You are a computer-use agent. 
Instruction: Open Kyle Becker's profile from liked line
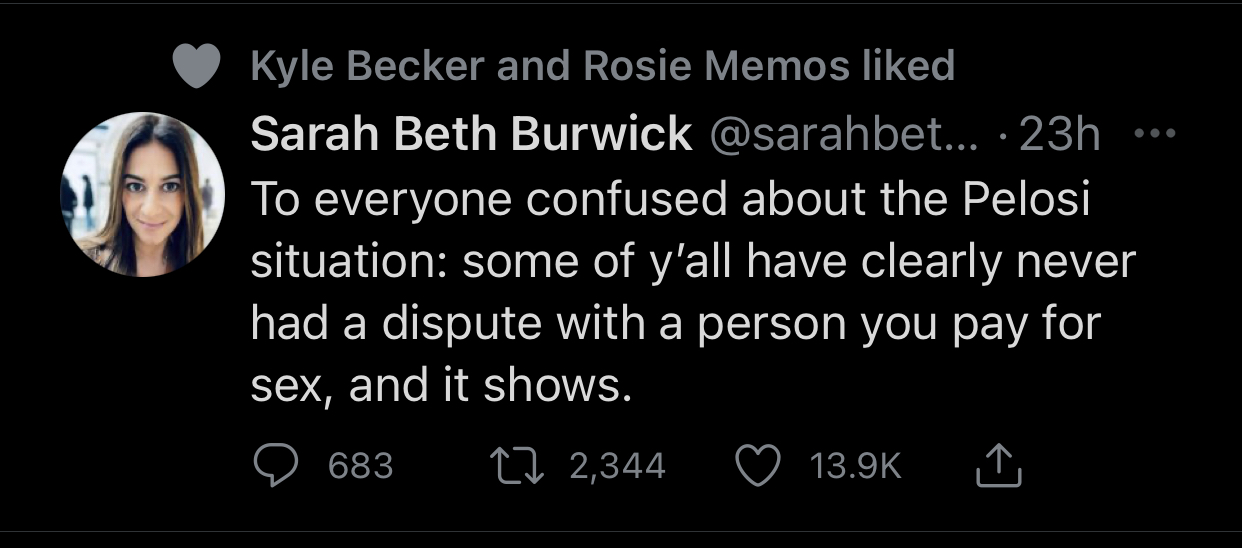click(x=368, y=67)
